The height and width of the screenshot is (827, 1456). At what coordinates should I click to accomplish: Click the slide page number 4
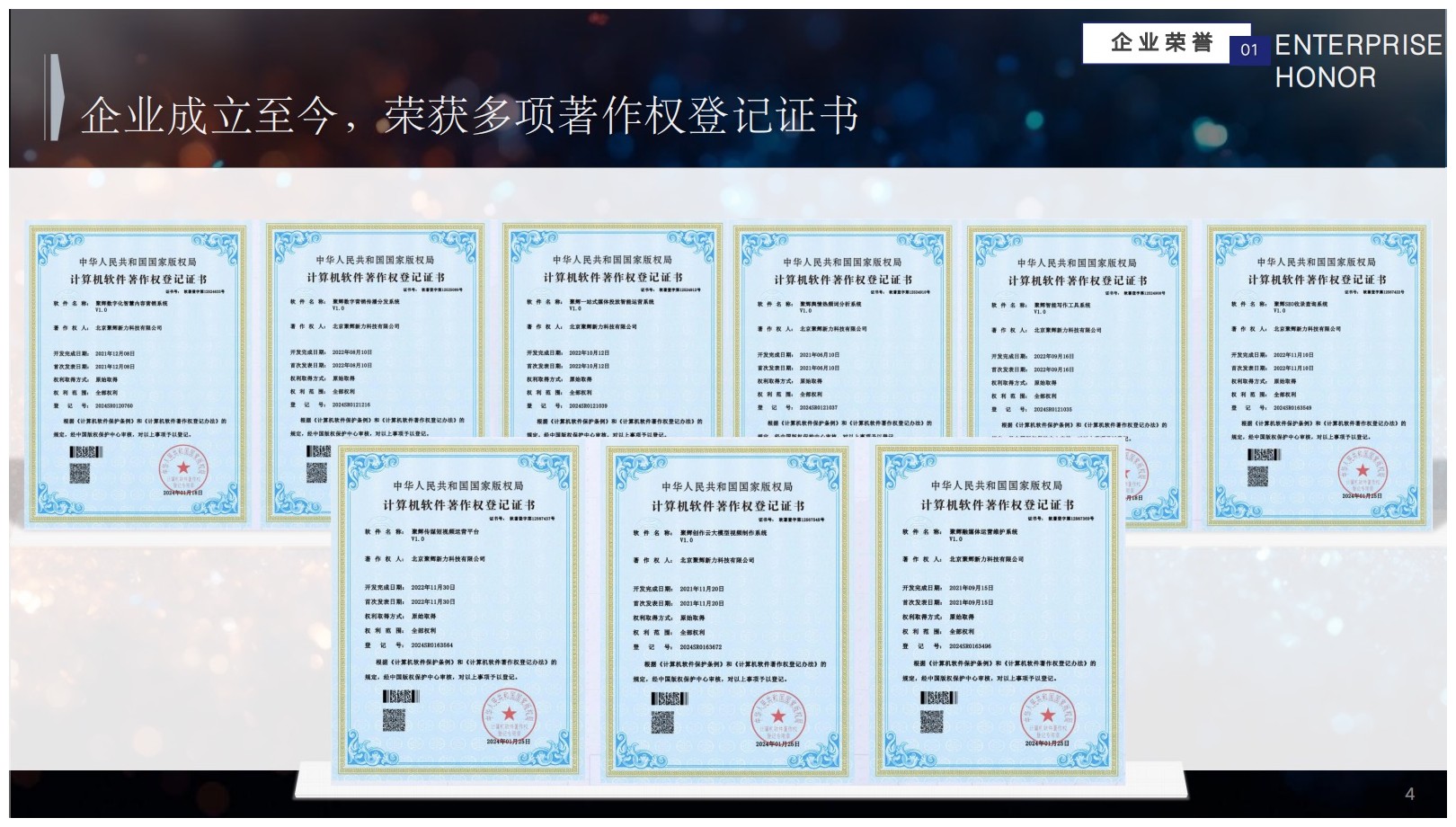click(x=1409, y=794)
